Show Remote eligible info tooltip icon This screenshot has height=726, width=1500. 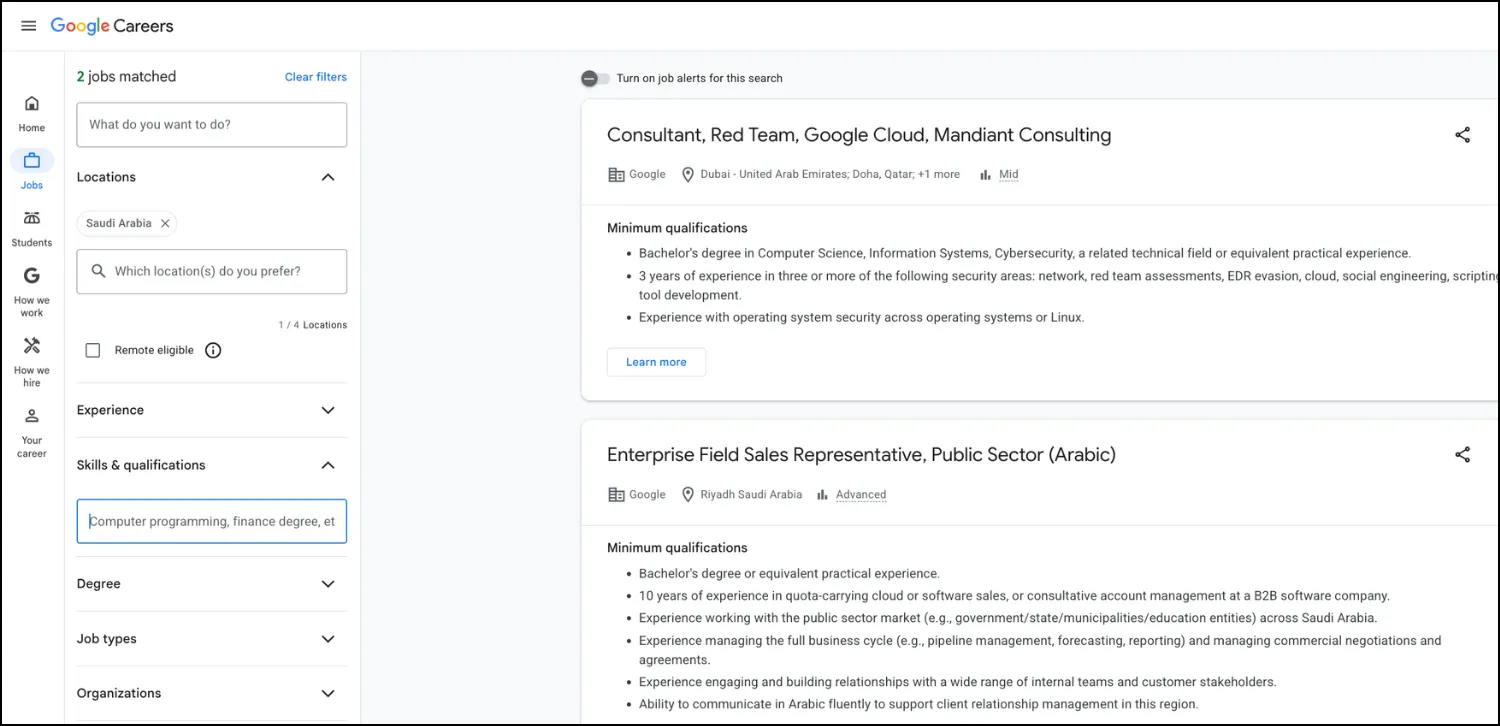213,350
